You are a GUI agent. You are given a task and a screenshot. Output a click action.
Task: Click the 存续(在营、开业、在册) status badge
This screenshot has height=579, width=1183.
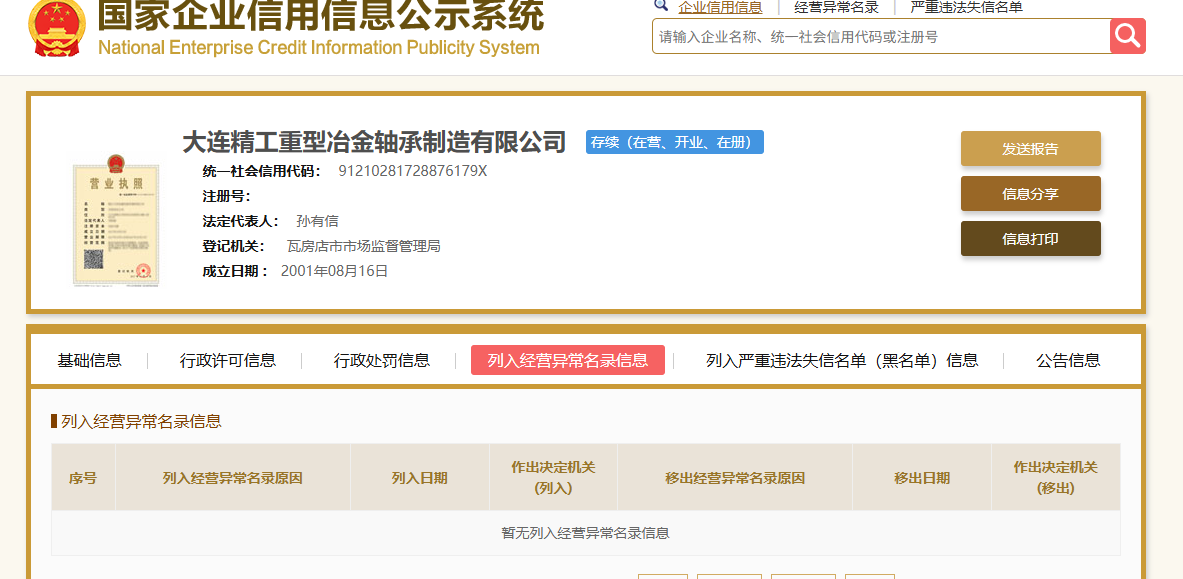coord(674,142)
